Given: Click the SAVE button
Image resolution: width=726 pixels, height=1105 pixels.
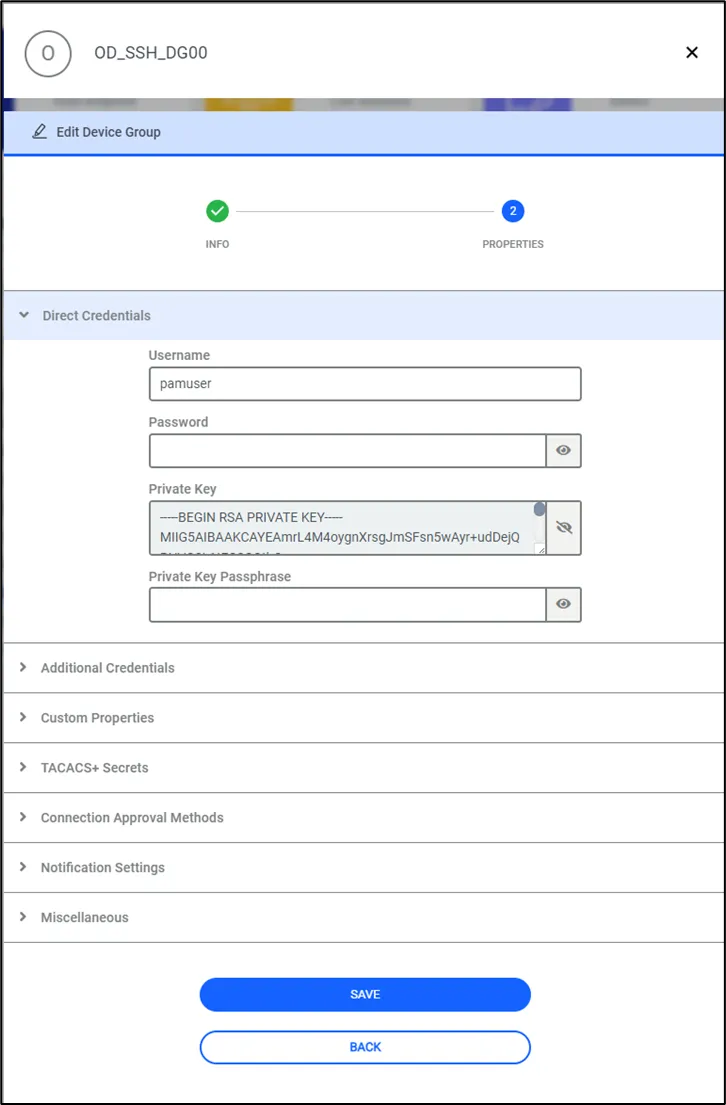Looking at the screenshot, I should click(365, 994).
